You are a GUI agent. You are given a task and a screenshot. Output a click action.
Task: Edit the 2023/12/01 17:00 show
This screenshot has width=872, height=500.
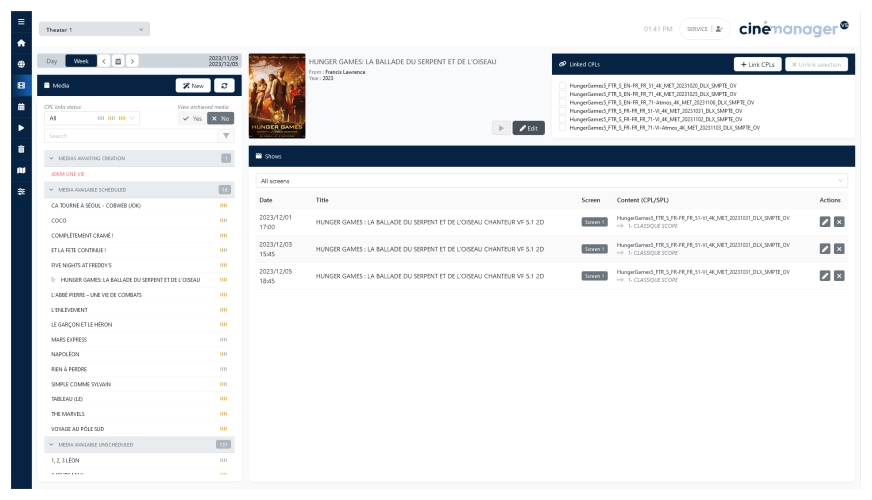[825, 221]
